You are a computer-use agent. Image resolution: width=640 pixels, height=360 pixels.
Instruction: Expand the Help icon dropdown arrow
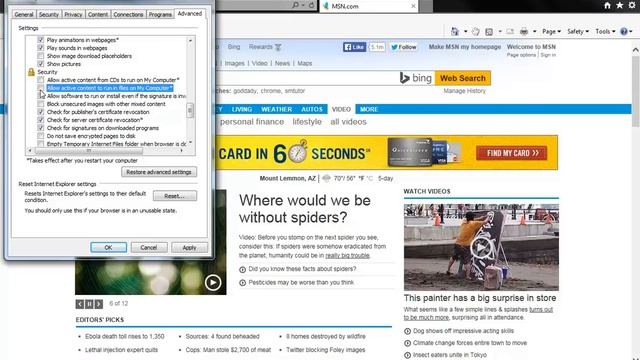coord(631,31)
